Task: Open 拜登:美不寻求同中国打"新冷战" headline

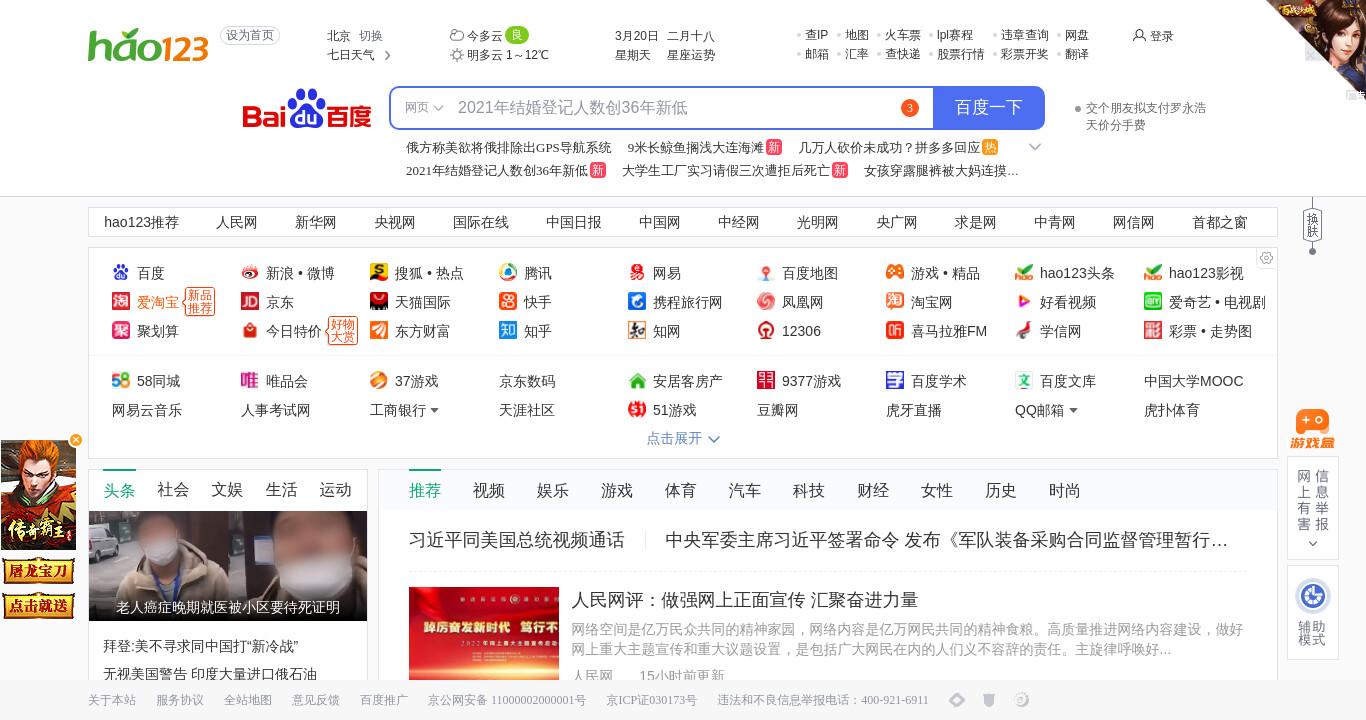Action: click(201, 646)
